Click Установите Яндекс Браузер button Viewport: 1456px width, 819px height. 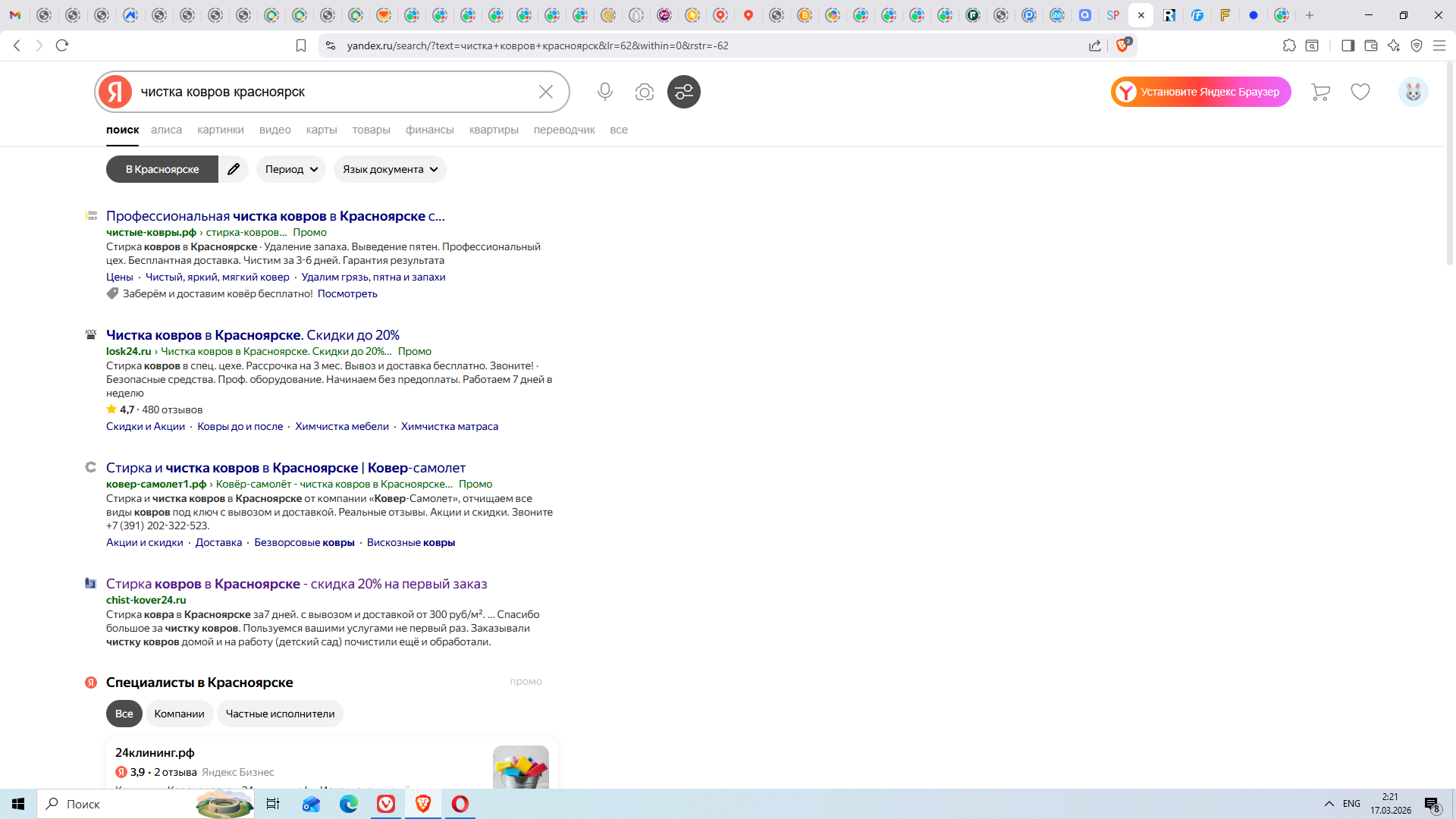pyautogui.click(x=1201, y=92)
